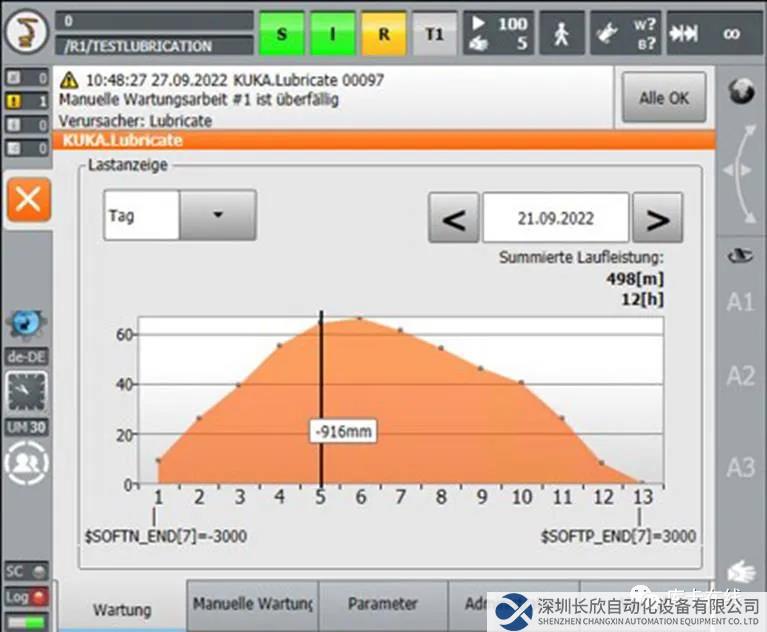Click the -916mm marker on the chart
This screenshot has width=767, height=632.
pos(342,432)
